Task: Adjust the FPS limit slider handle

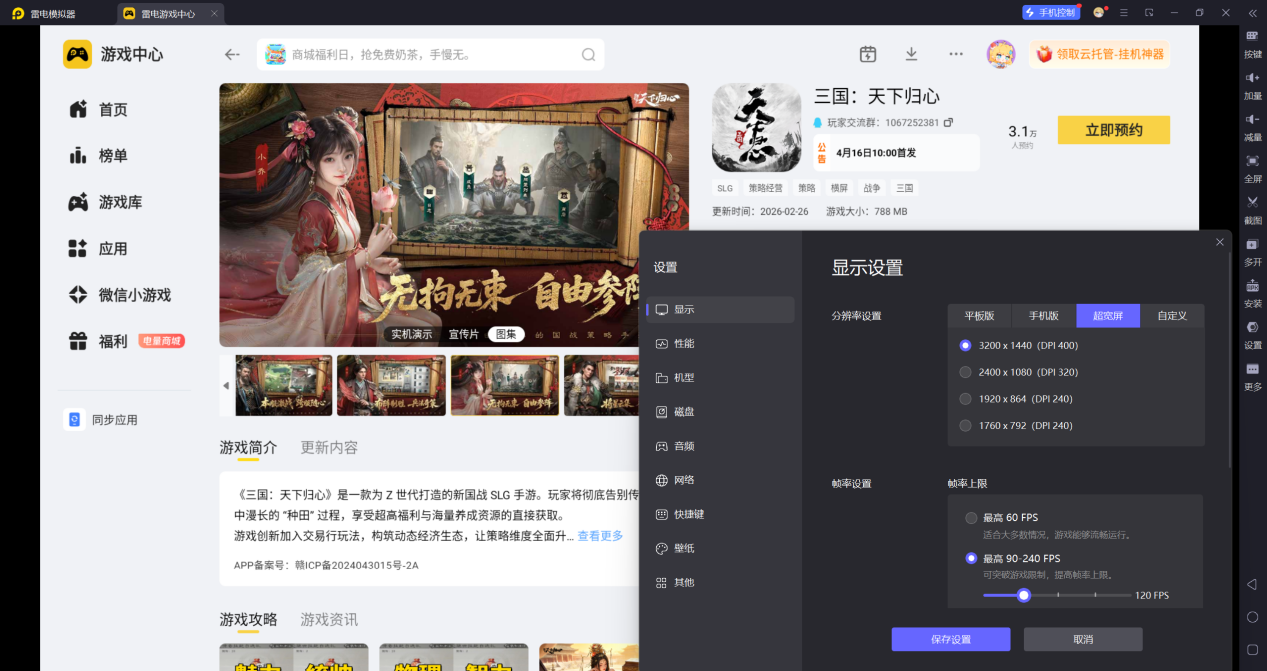Action: 1023,595
